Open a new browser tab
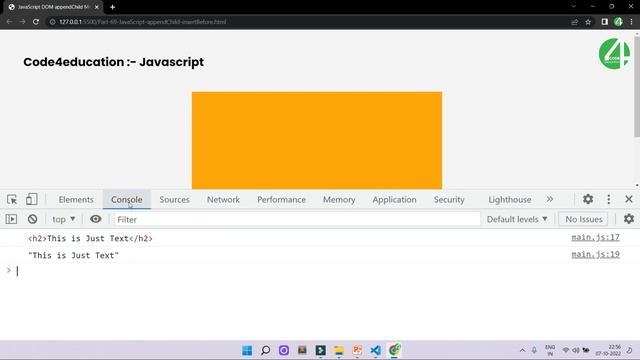The width and height of the screenshot is (640, 360). (x=112, y=7)
